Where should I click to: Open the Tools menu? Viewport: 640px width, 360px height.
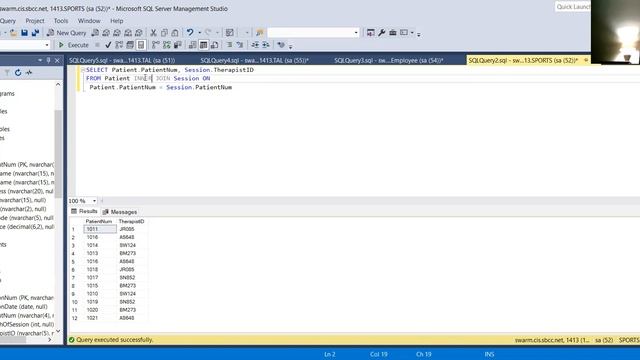click(61, 20)
